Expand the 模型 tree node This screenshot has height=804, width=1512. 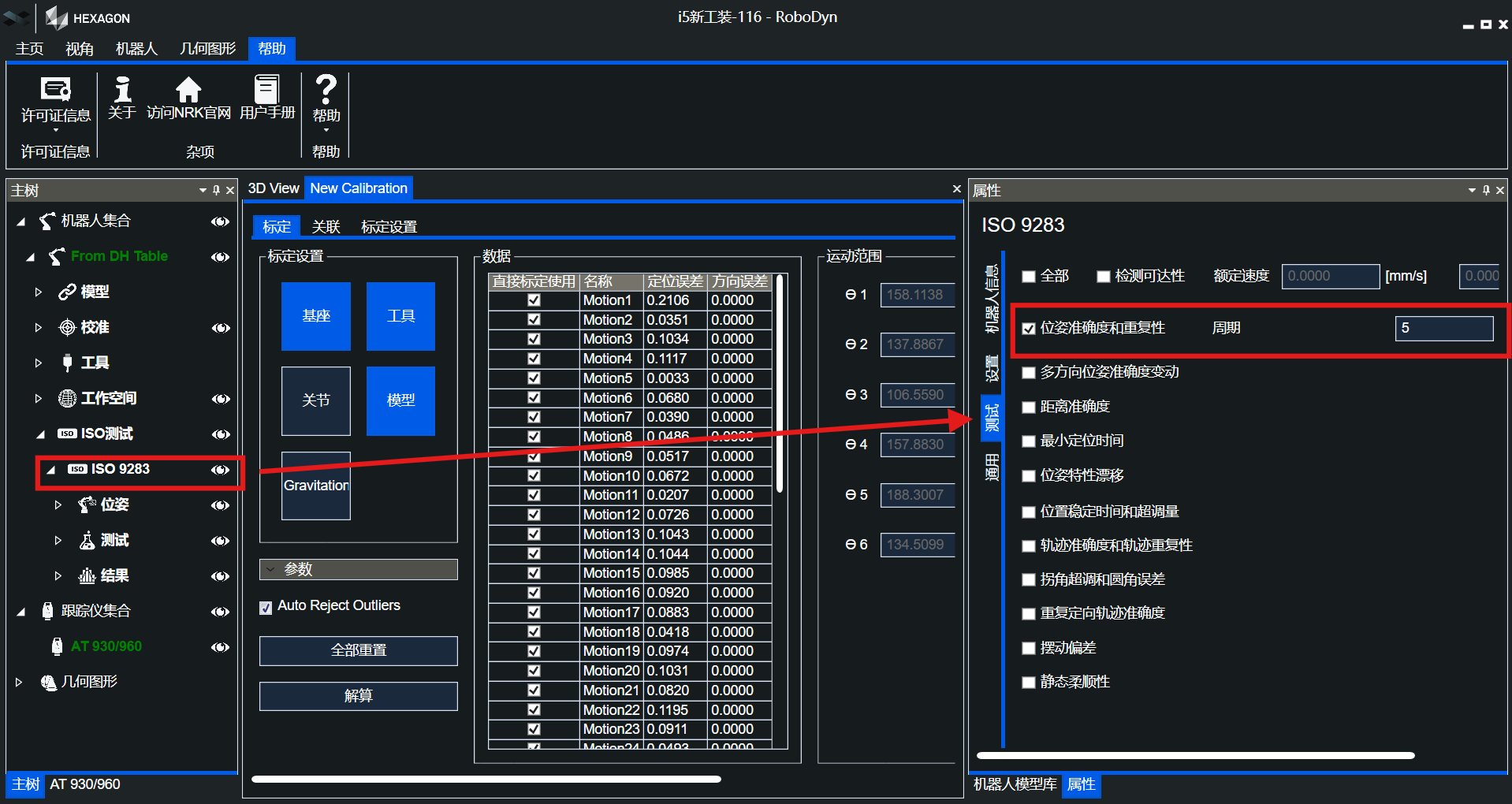38,292
